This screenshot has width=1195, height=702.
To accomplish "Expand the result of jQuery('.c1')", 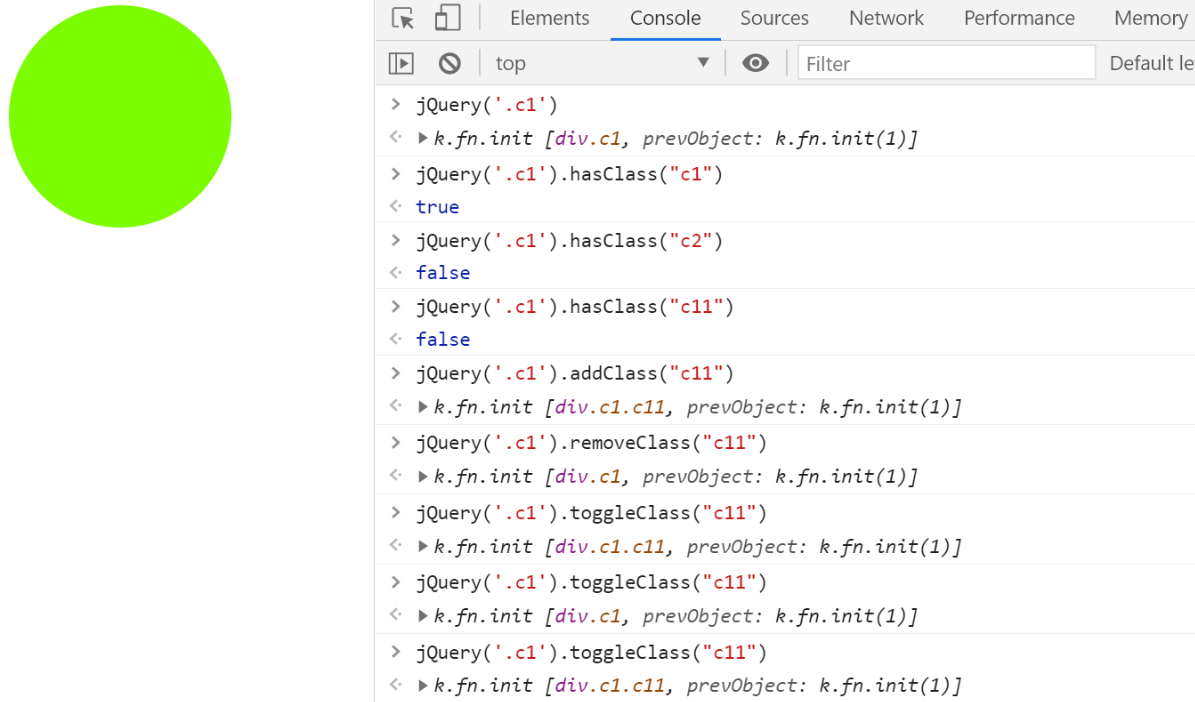I will (x=422, y=139).
